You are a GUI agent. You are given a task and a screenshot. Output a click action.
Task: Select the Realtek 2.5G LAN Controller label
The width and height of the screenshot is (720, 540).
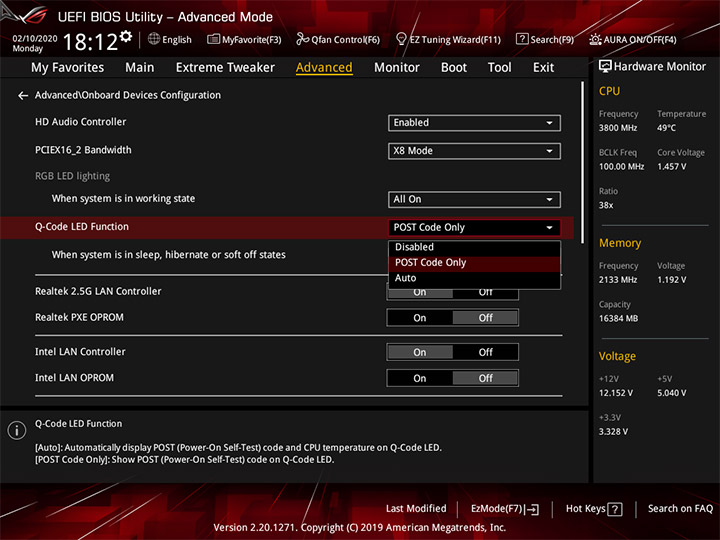pyautogui.click(x=98, y=291)
